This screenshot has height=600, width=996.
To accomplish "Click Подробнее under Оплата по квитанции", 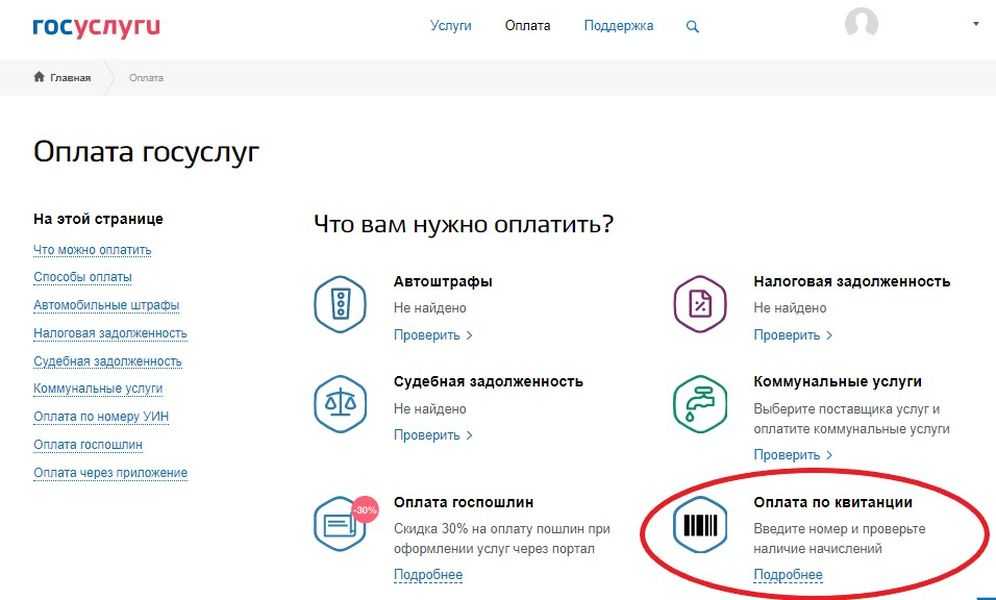I will (x=787, y=575).
